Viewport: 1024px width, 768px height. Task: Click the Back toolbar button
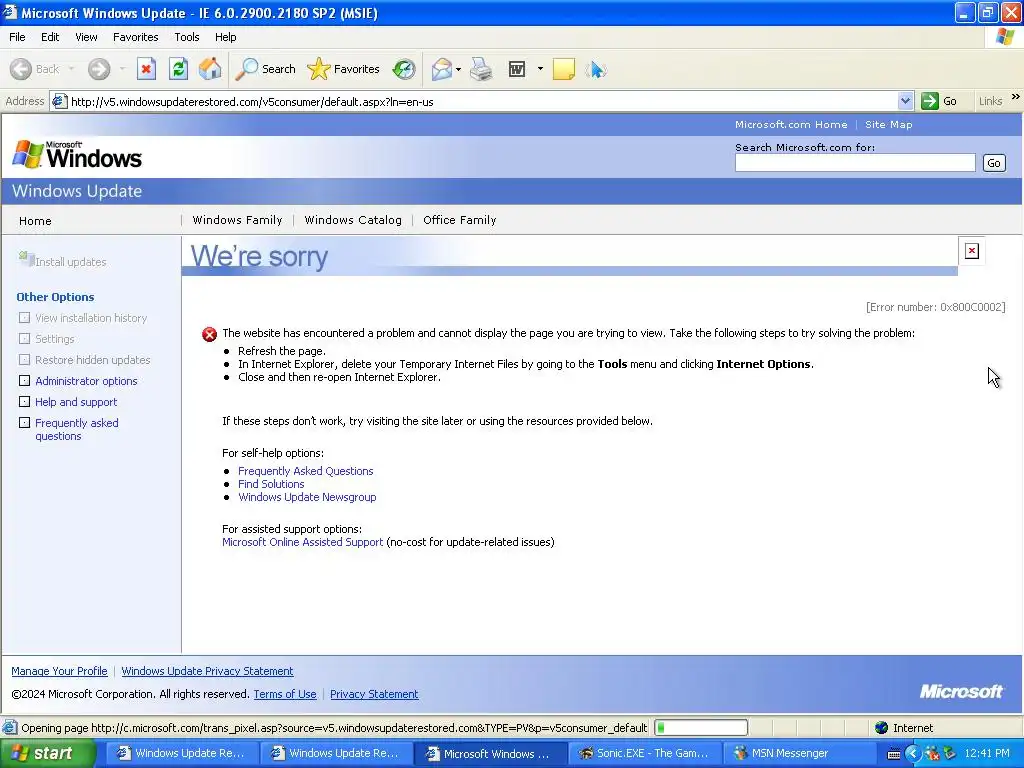35,69
